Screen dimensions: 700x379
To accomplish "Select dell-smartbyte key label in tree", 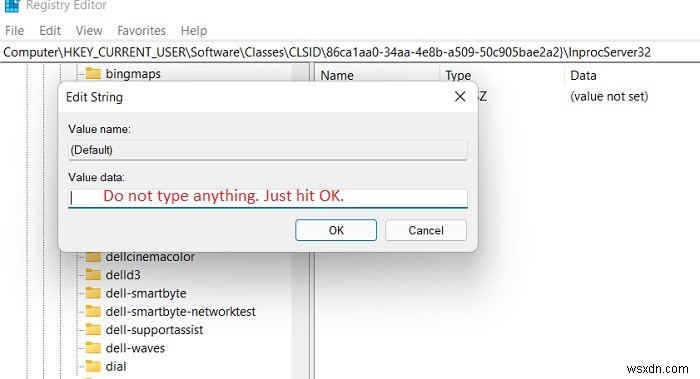I will tap(146, 293).
